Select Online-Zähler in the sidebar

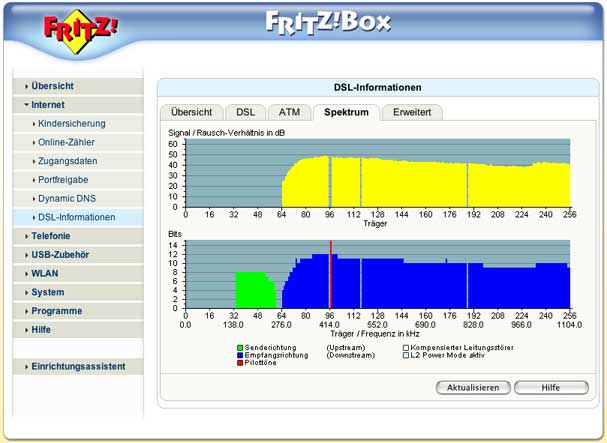point(67,142)
